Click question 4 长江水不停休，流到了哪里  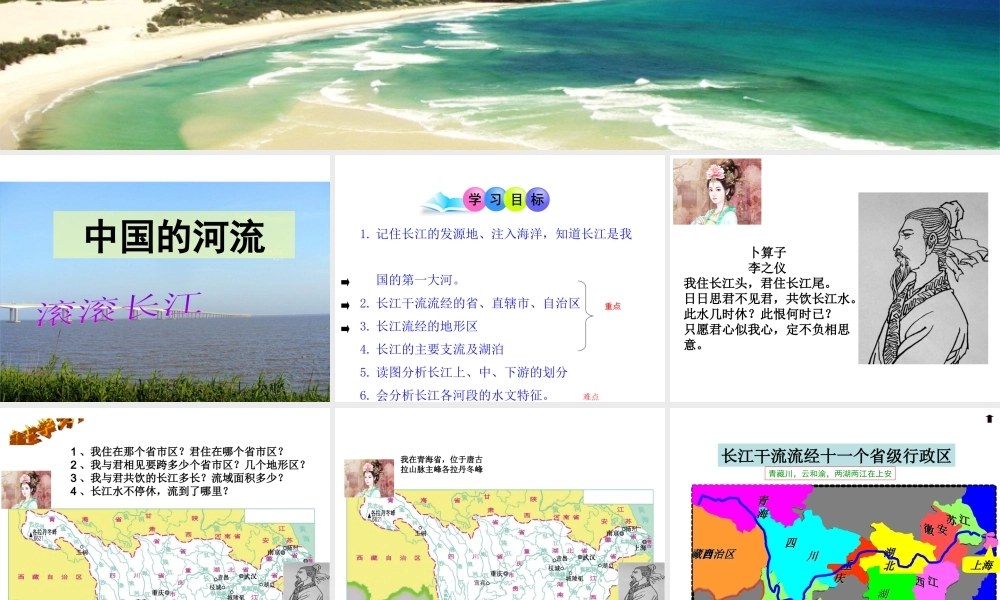tap(149, 492)
